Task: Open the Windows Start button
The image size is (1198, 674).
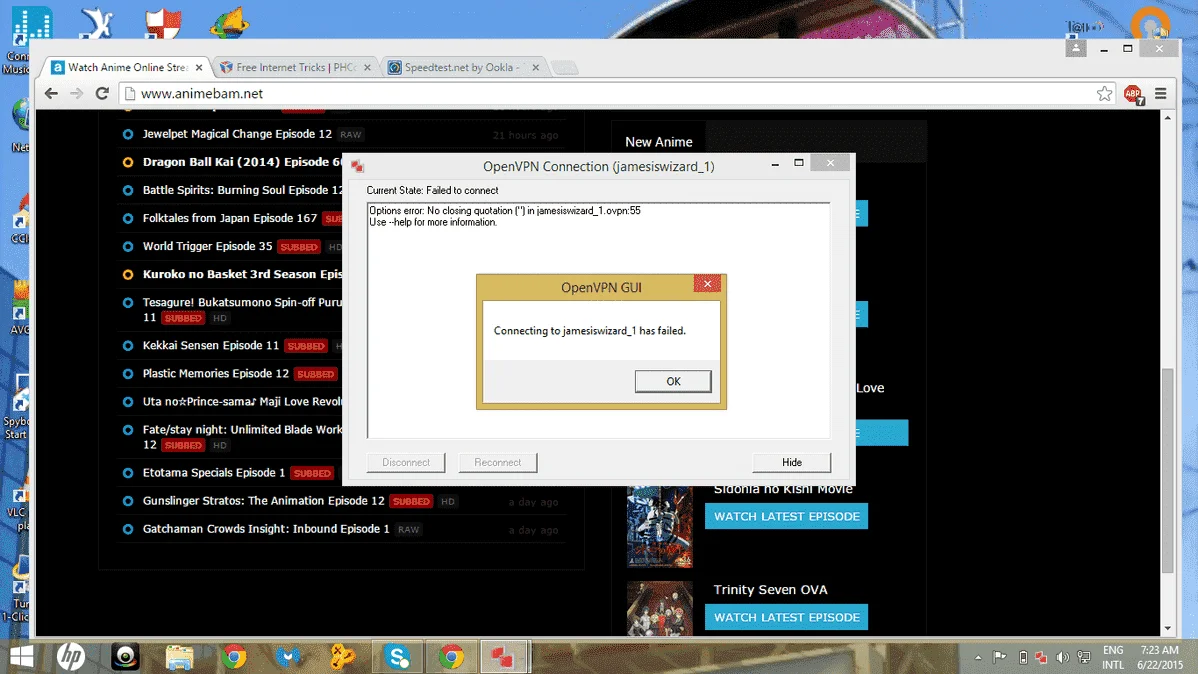Action: click(x=21, y=656)
